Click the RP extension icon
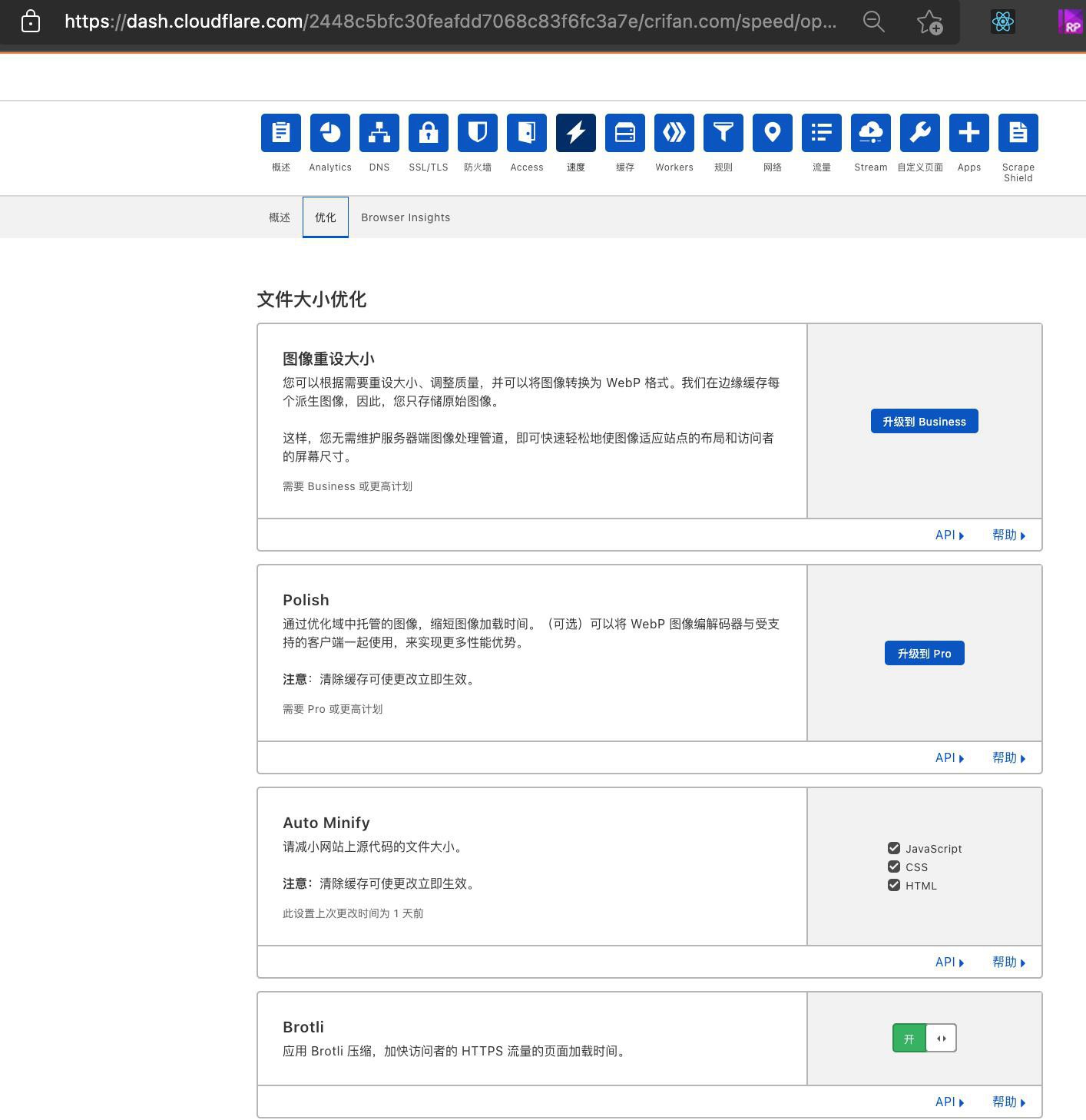The height and width of the screenshot is (1120, 1086). [1071, 22]
